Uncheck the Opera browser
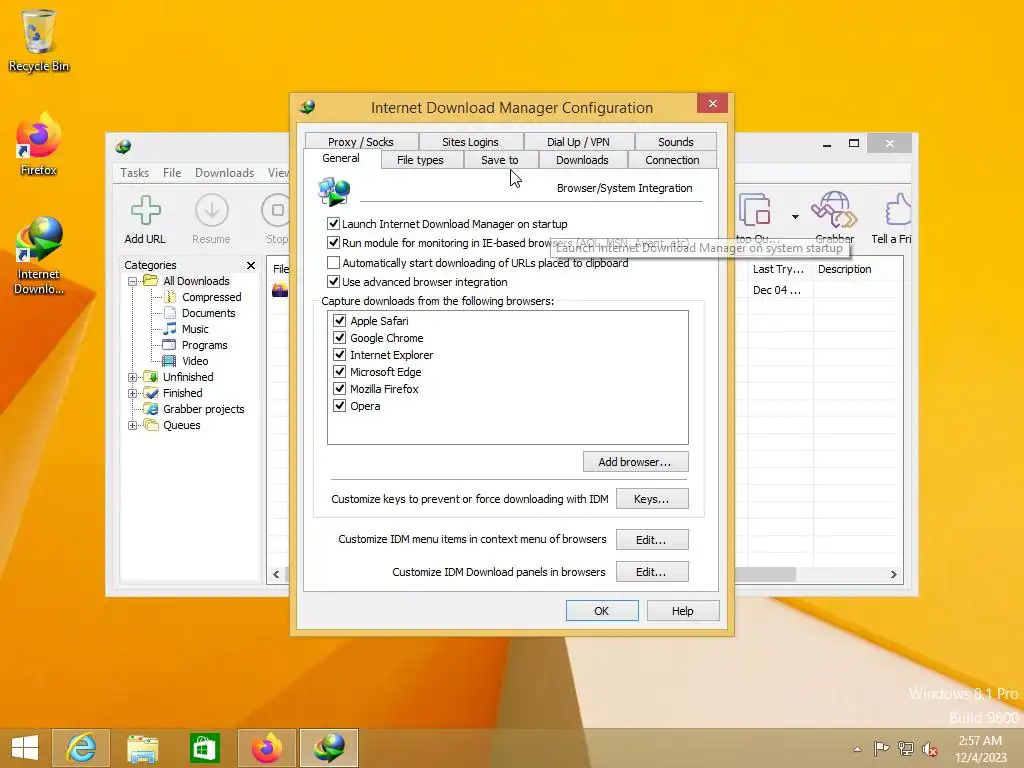Image resolution: width=1024 pixels, height=768 pixels. coord(340,406)
